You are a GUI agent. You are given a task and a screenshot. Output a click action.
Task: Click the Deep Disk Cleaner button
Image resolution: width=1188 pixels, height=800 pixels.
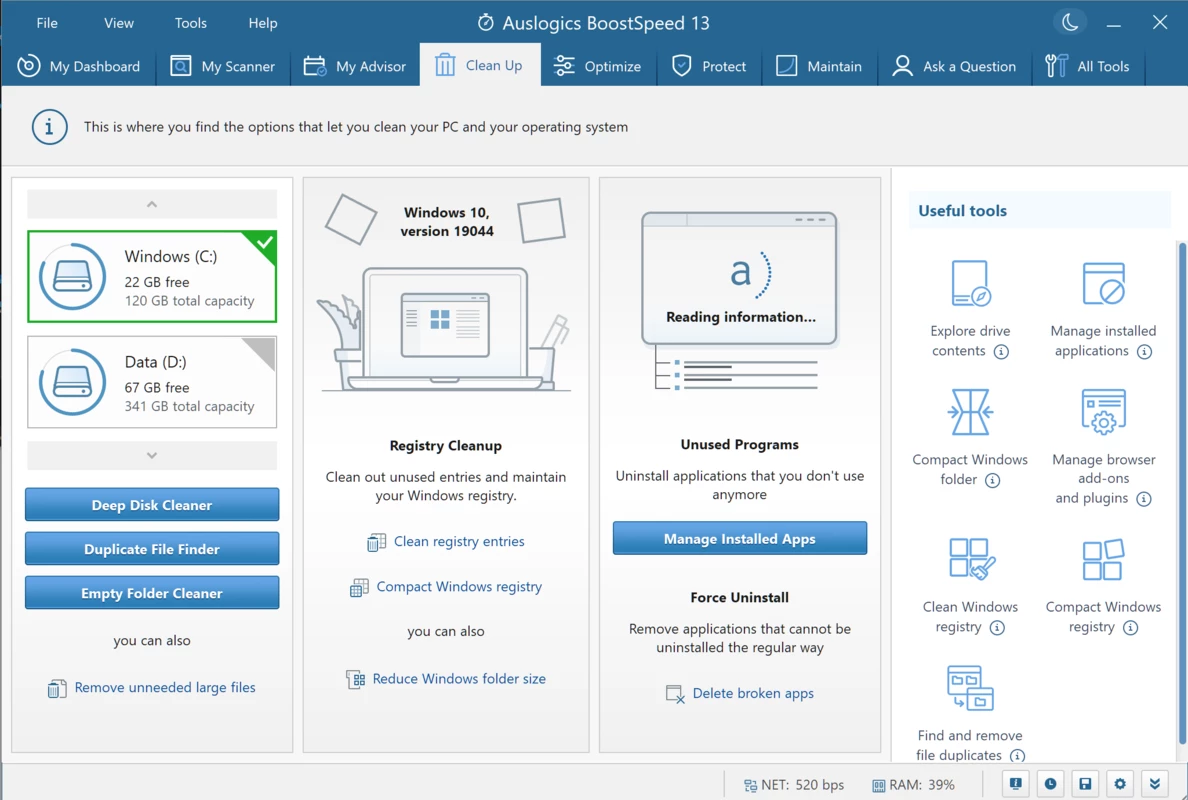(152, 505)
